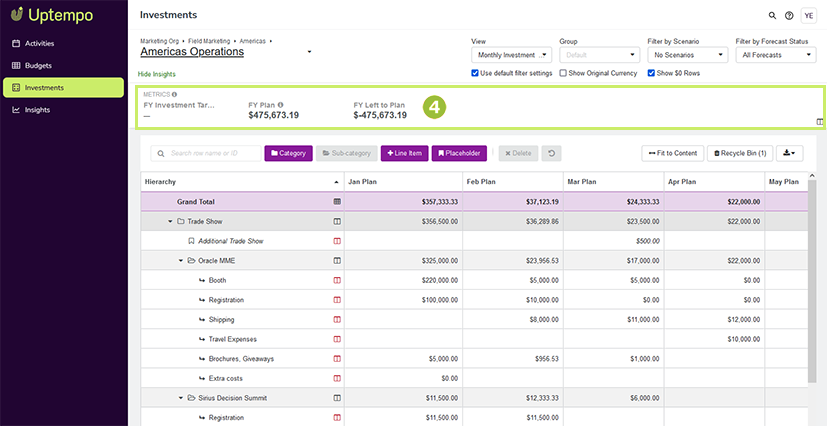Screen dimensions: 827x426
Task: Click the Mar Plan column header
Action: tap(613, 182)
